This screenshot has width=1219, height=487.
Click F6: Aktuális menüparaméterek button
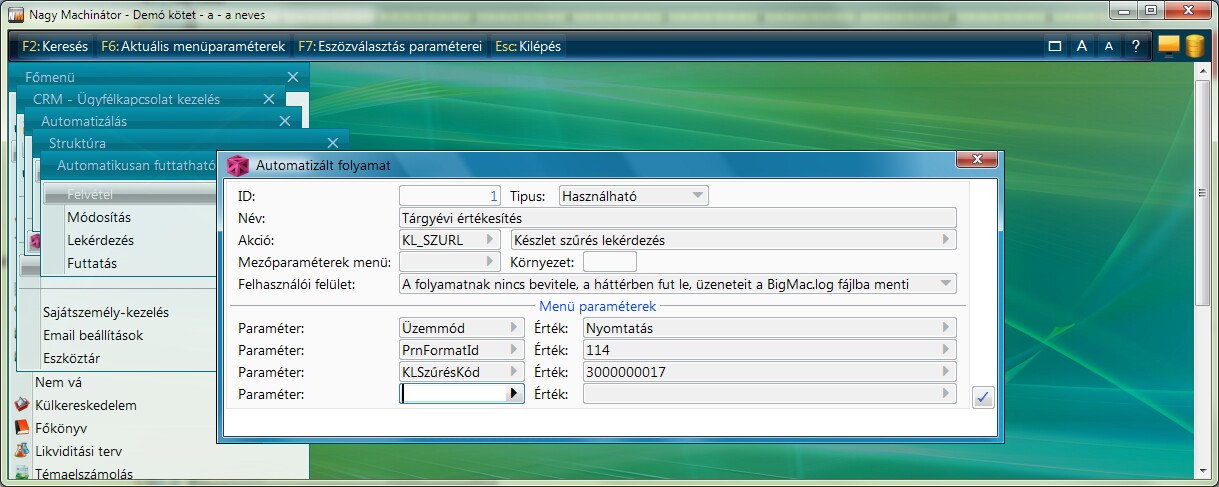[193, 46]
